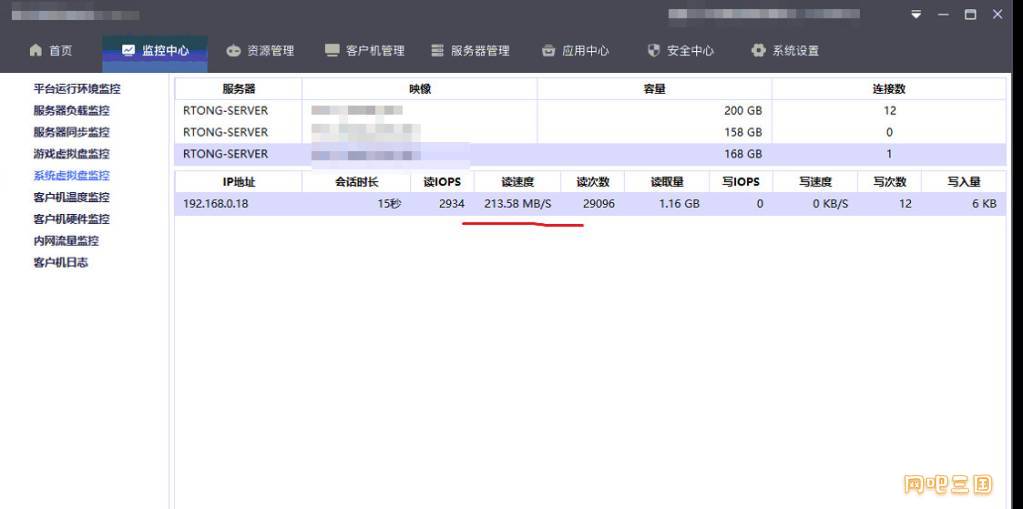Switch to 服务器同步监控 page
Image resolution: width=1023 pixels, height=509 pixels.
72,132
